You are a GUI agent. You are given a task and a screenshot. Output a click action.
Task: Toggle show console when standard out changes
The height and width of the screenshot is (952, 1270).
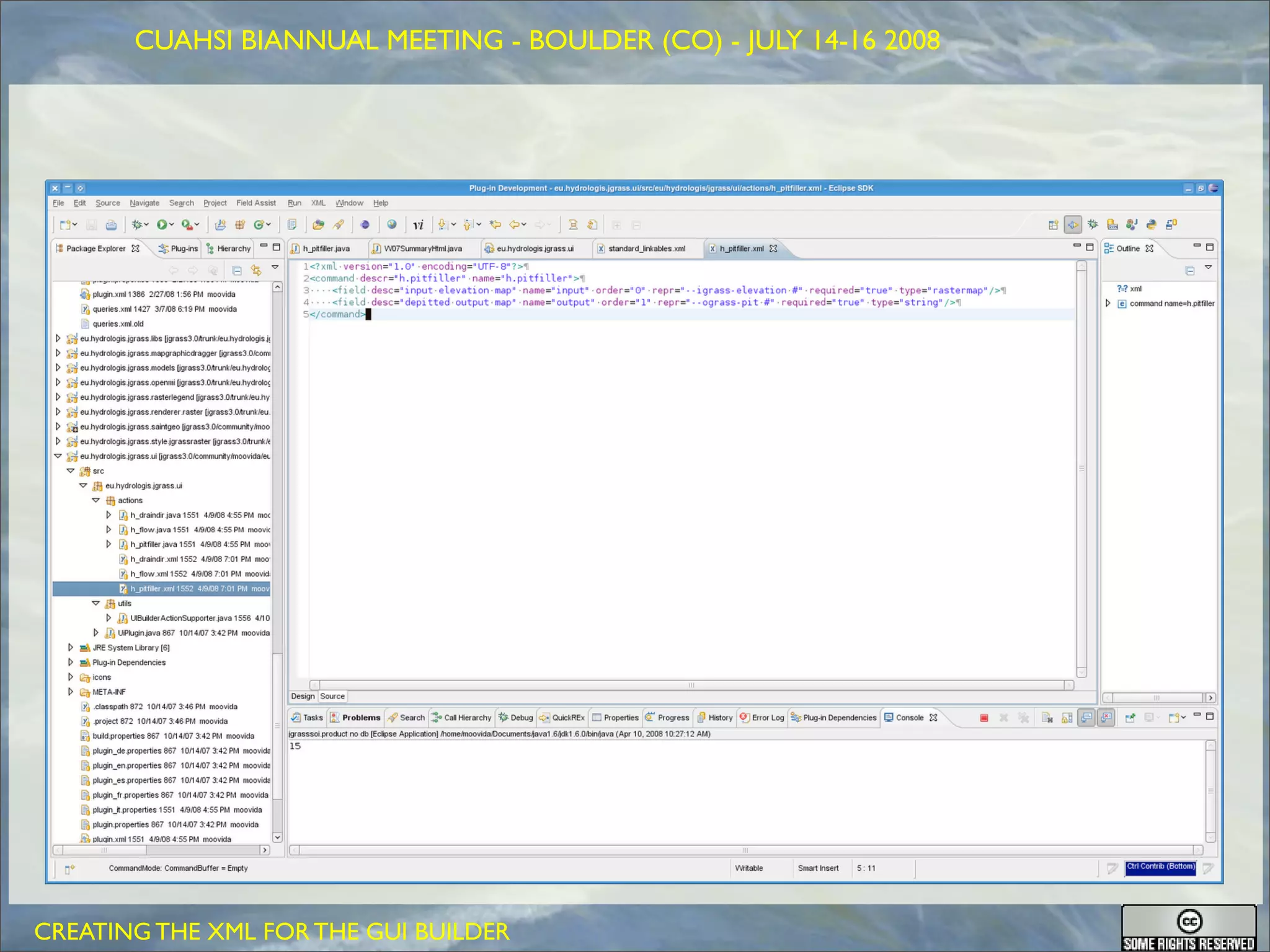[x=1086, y=718]
